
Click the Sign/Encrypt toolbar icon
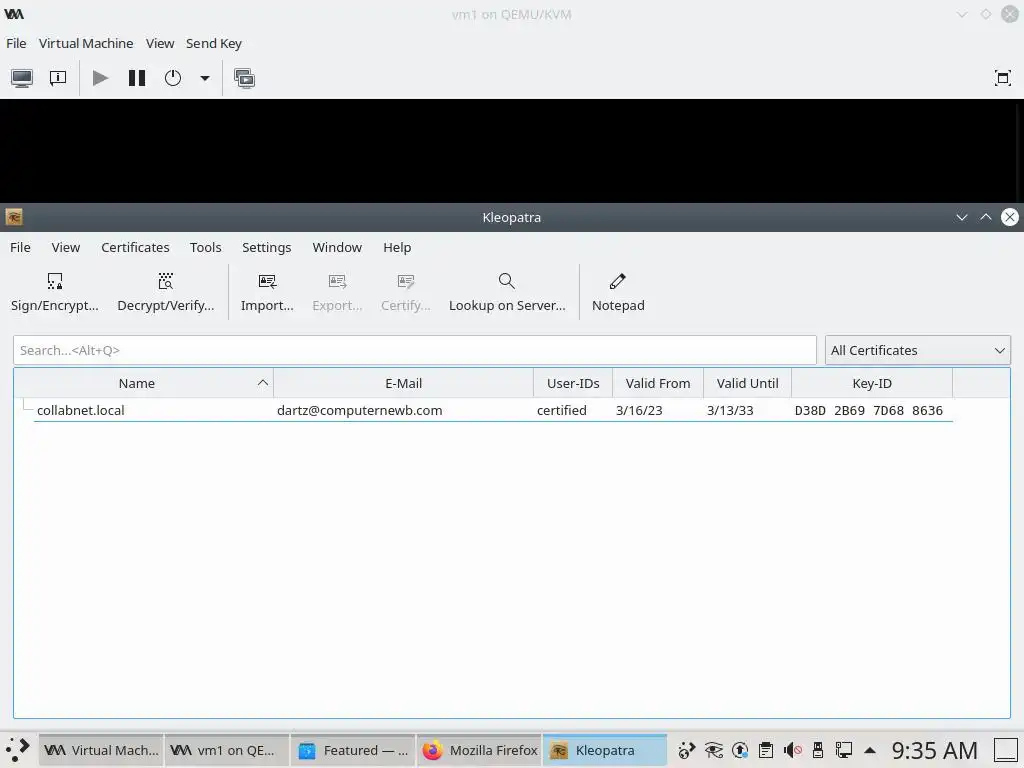coord(55,281)
